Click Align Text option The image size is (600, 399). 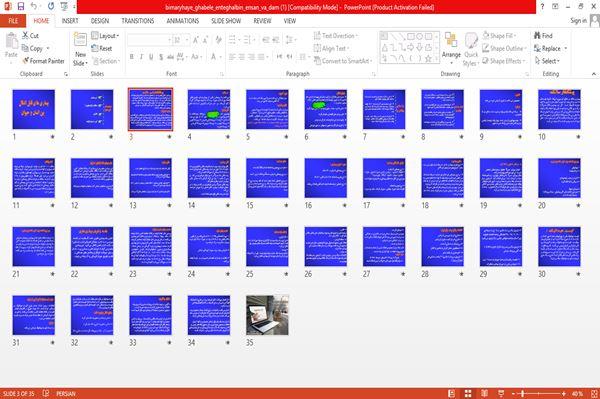(x=331, y=48)
